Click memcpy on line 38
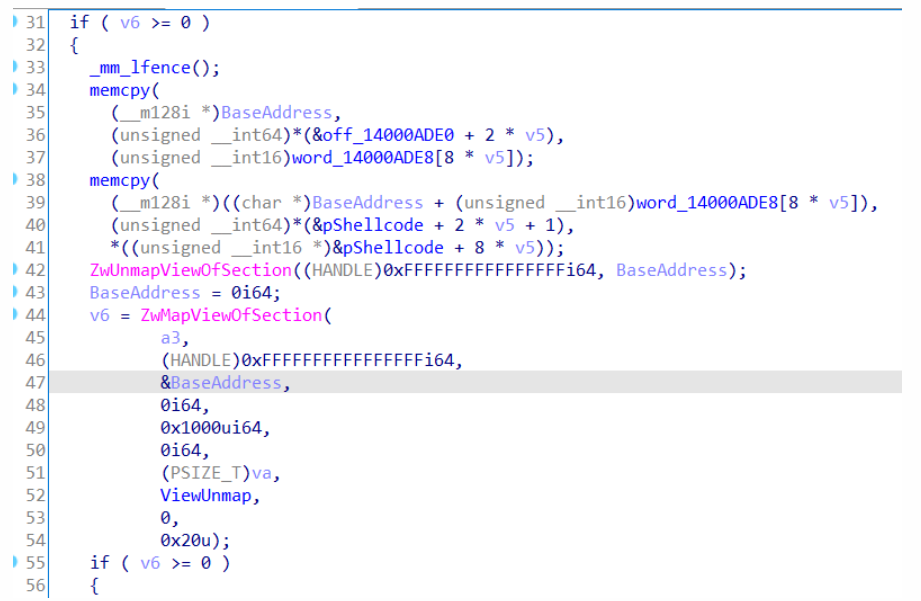The height and width of the screenshot is (601, 921). [119, 180]
